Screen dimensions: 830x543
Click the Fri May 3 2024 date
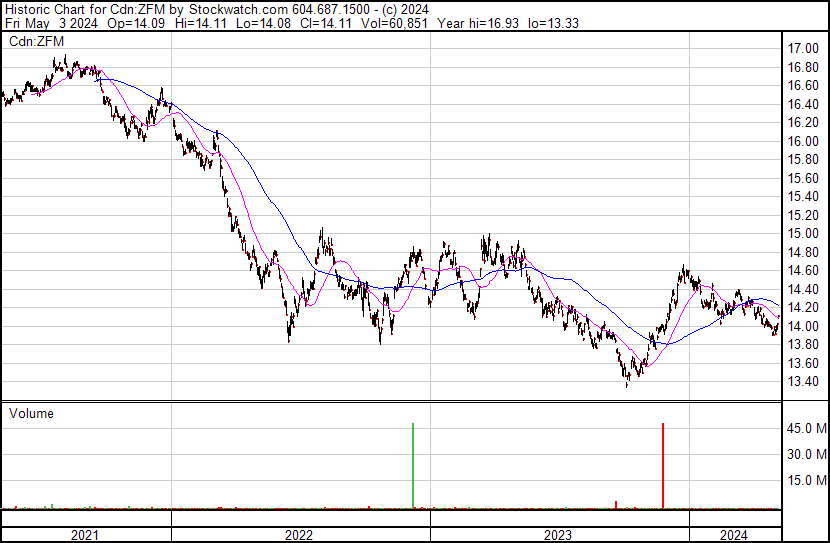51,23
